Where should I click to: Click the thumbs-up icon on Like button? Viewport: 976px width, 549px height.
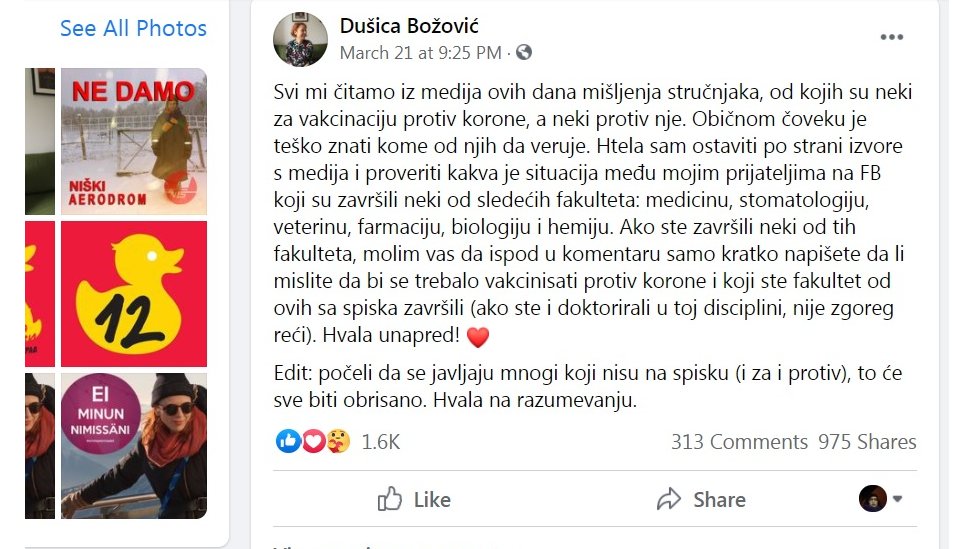(x=390, y=499)
